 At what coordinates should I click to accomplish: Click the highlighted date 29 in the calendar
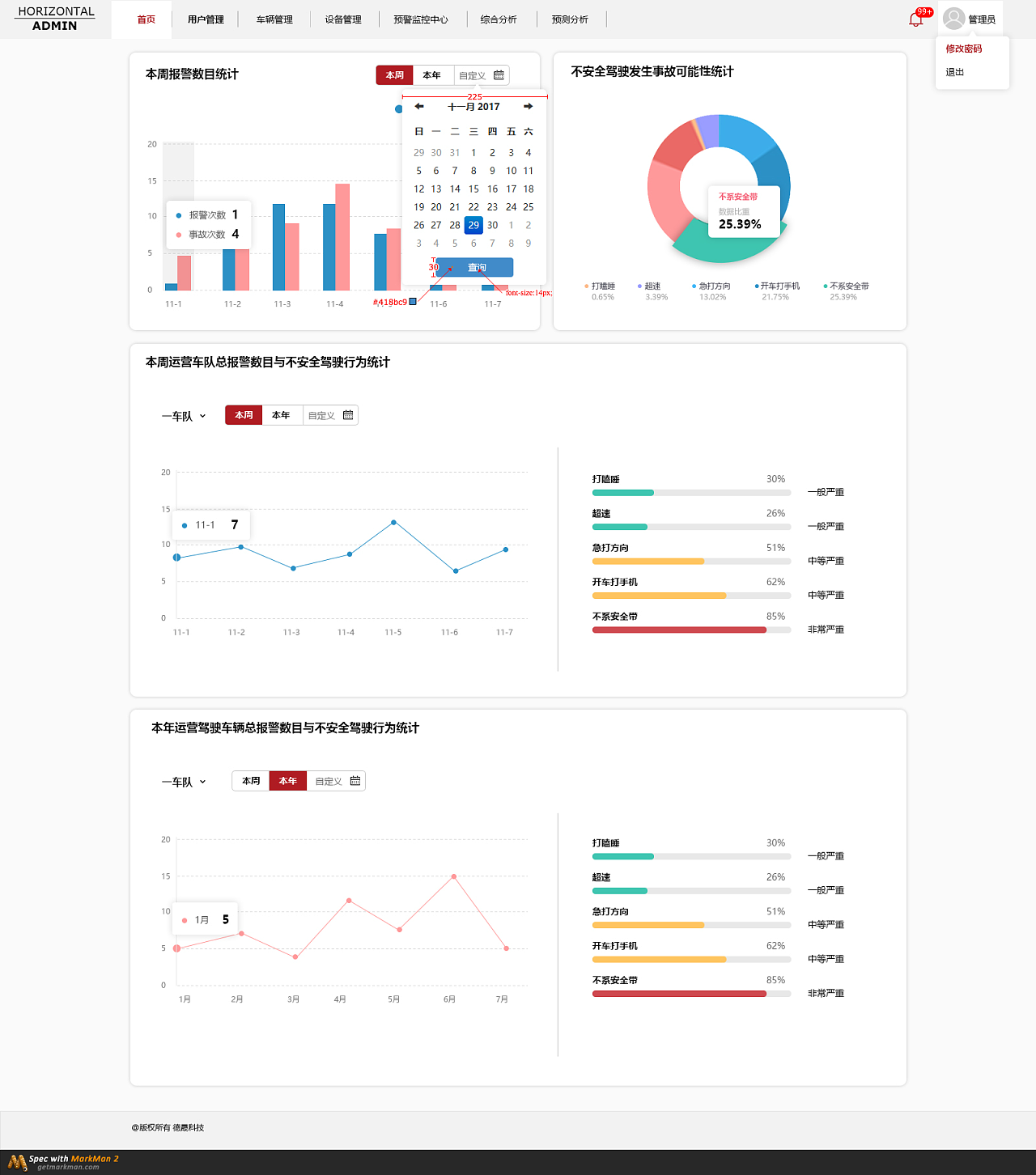point(473,225)
